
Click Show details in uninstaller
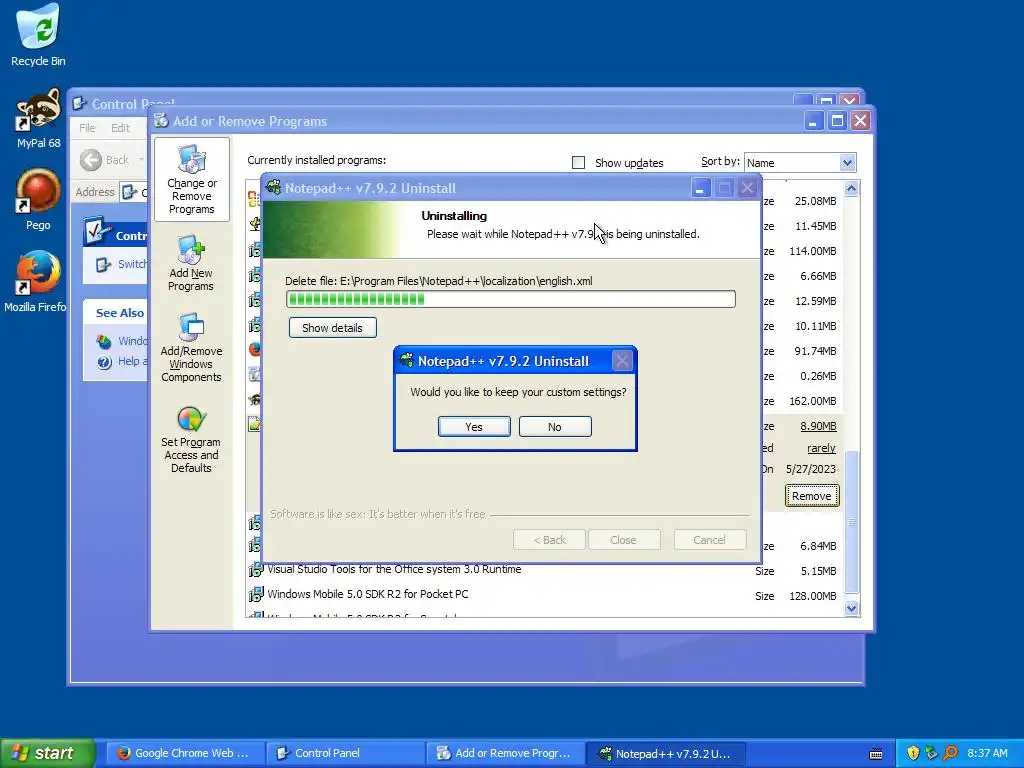pyautogui.click(x=332, y=328)
